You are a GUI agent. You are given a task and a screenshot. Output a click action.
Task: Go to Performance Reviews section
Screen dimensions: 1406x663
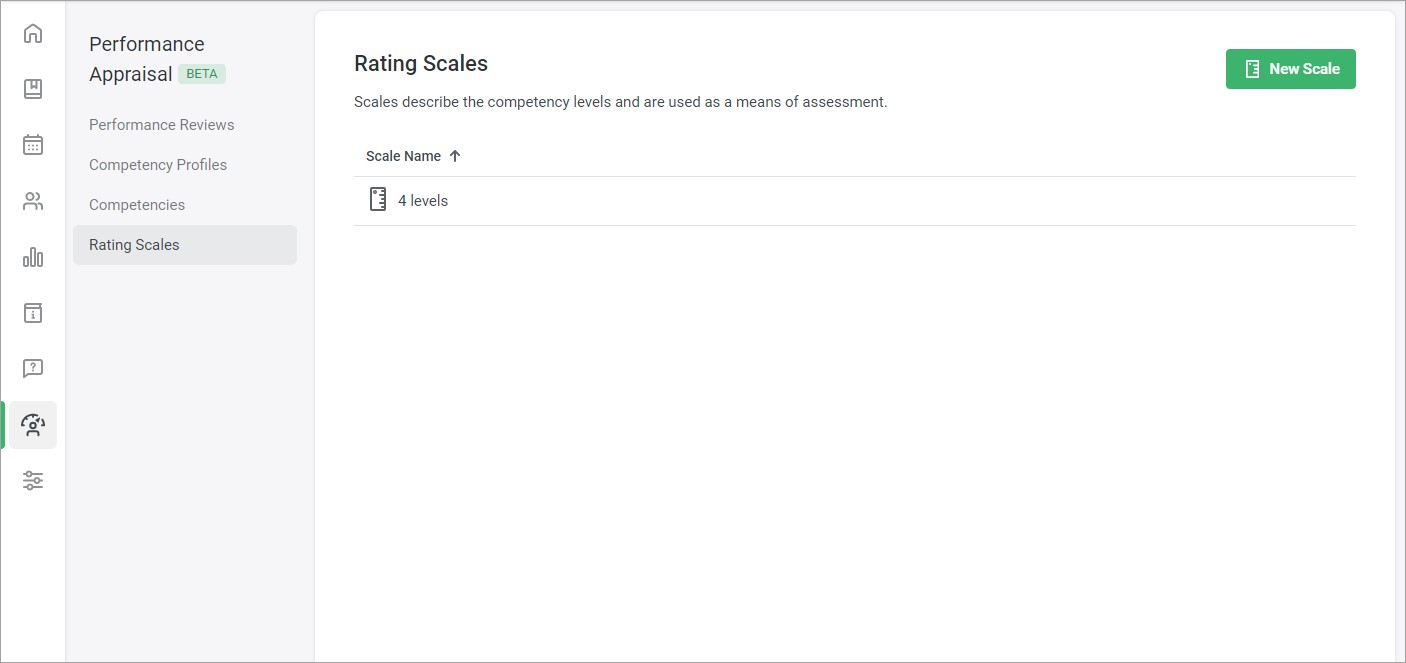162,125
